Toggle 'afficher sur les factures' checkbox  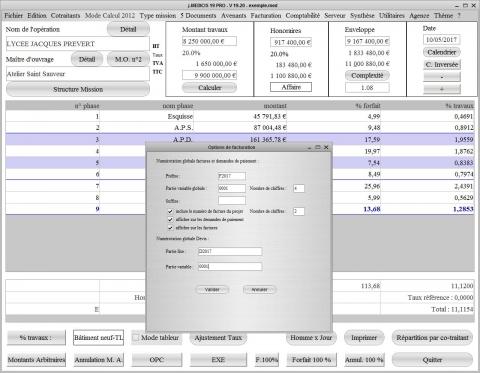pyautogui.click(x=170, y=228)
